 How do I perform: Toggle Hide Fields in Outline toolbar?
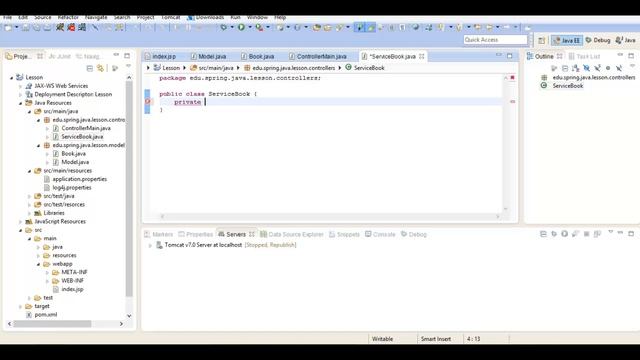587,68
